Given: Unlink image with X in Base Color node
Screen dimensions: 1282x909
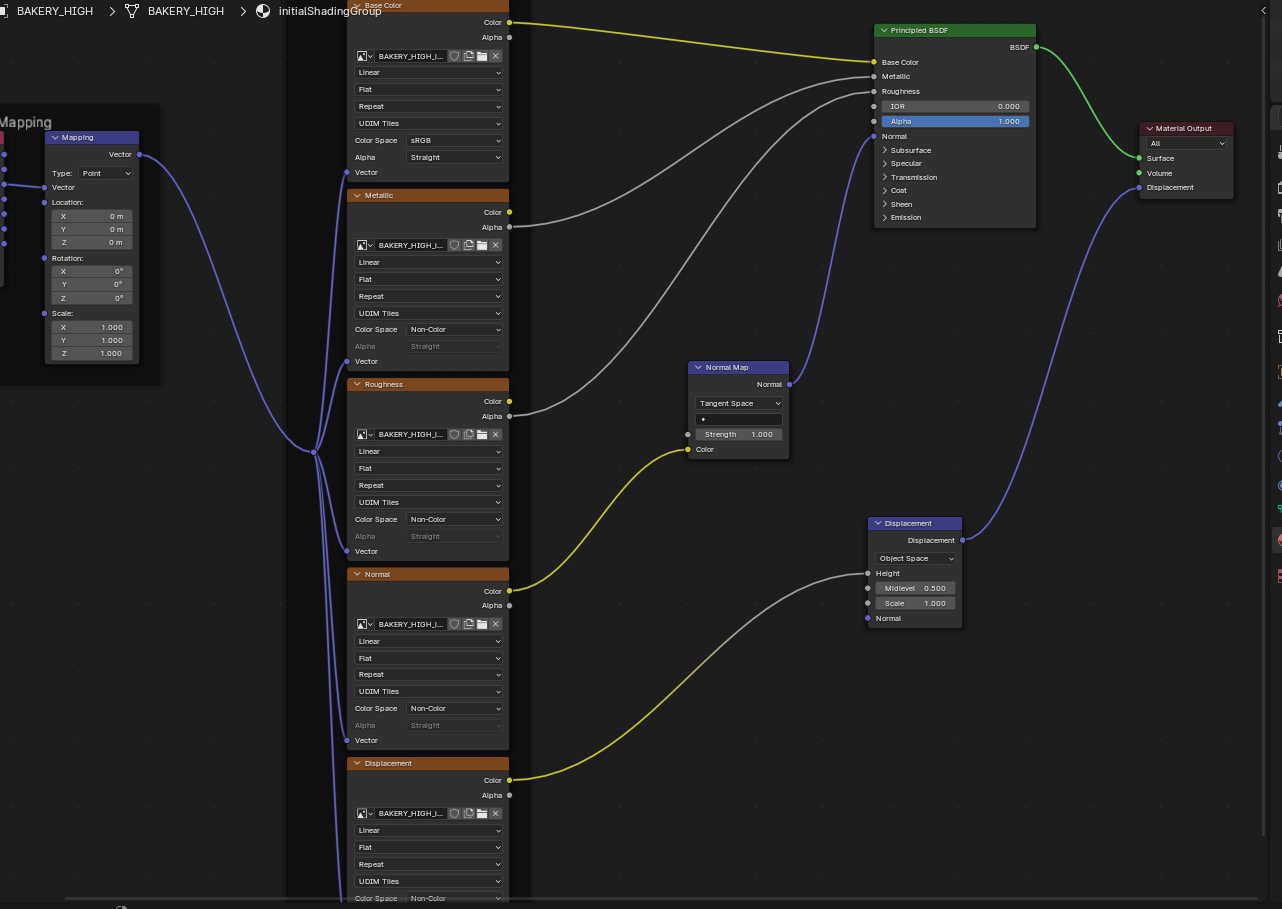Looking at the screenshot, I should click(x=496, y=56).
